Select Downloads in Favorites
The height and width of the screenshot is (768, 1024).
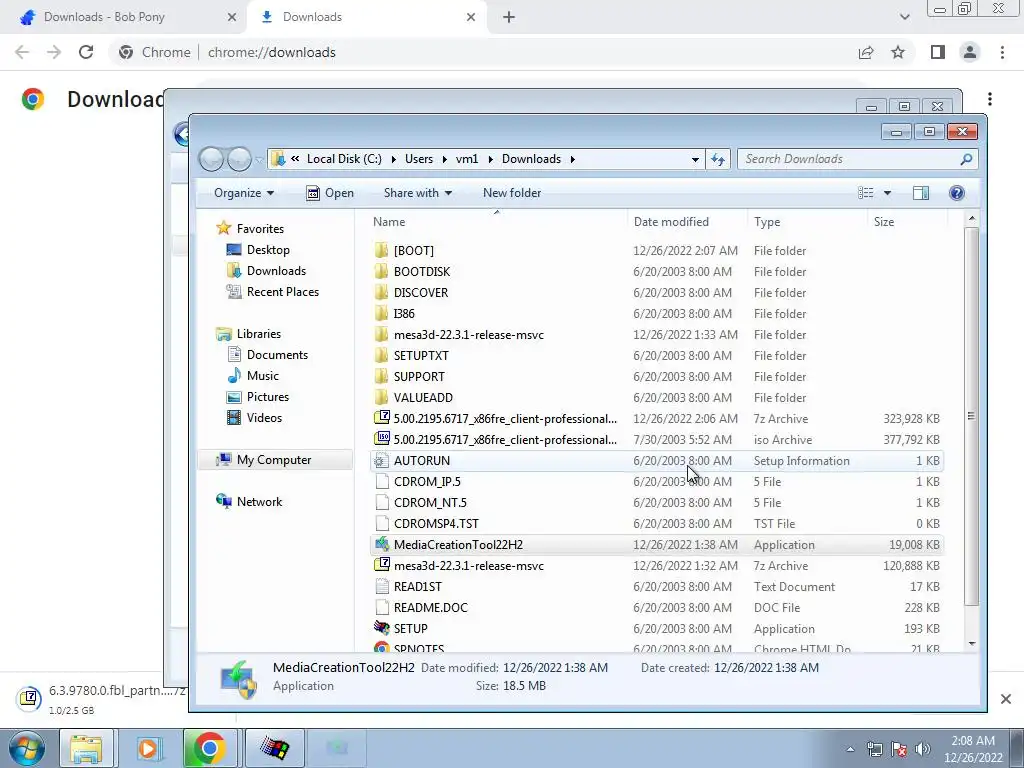[276, 270]
